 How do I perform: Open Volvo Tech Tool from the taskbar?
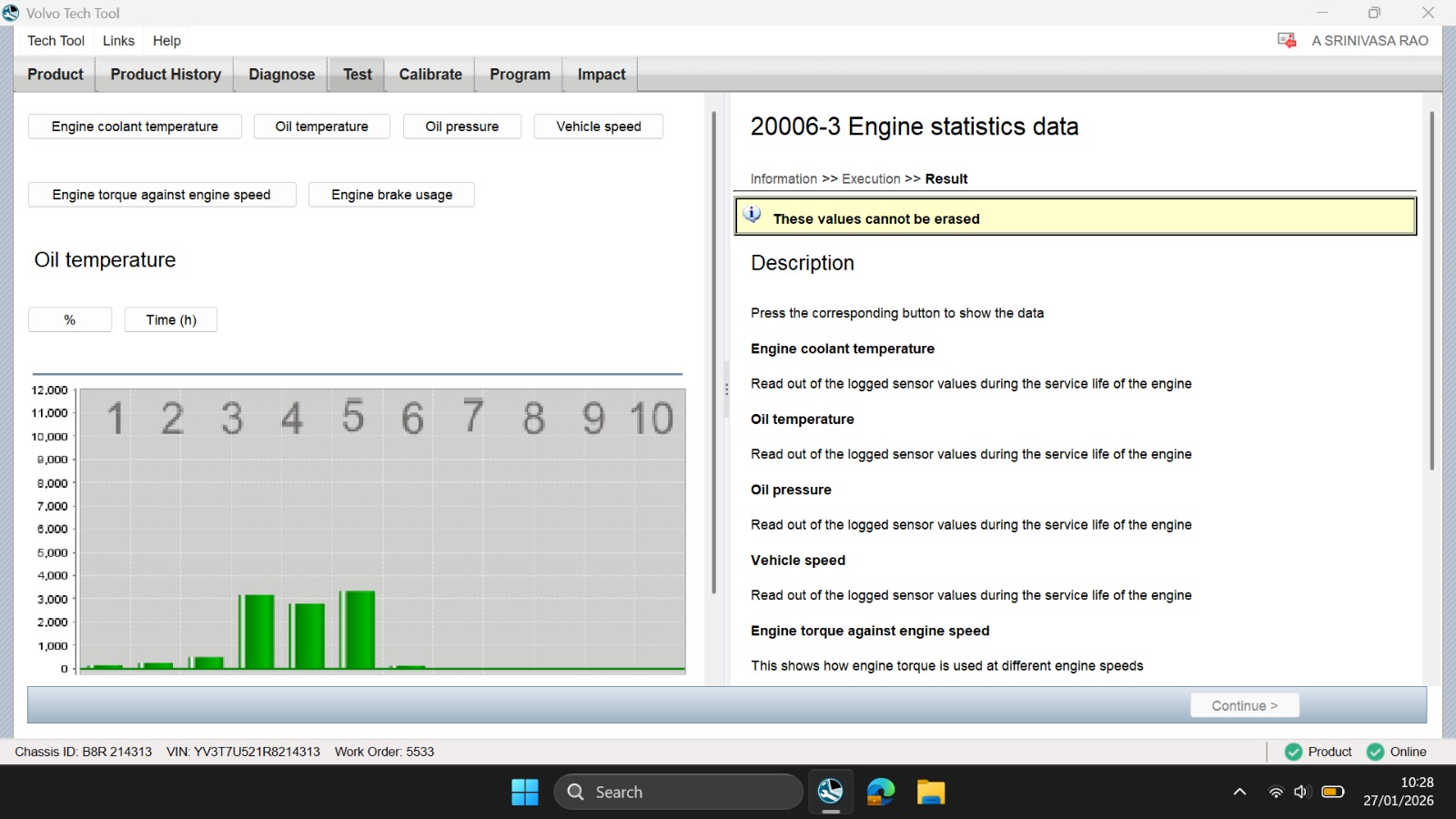(x=830, y=792)
